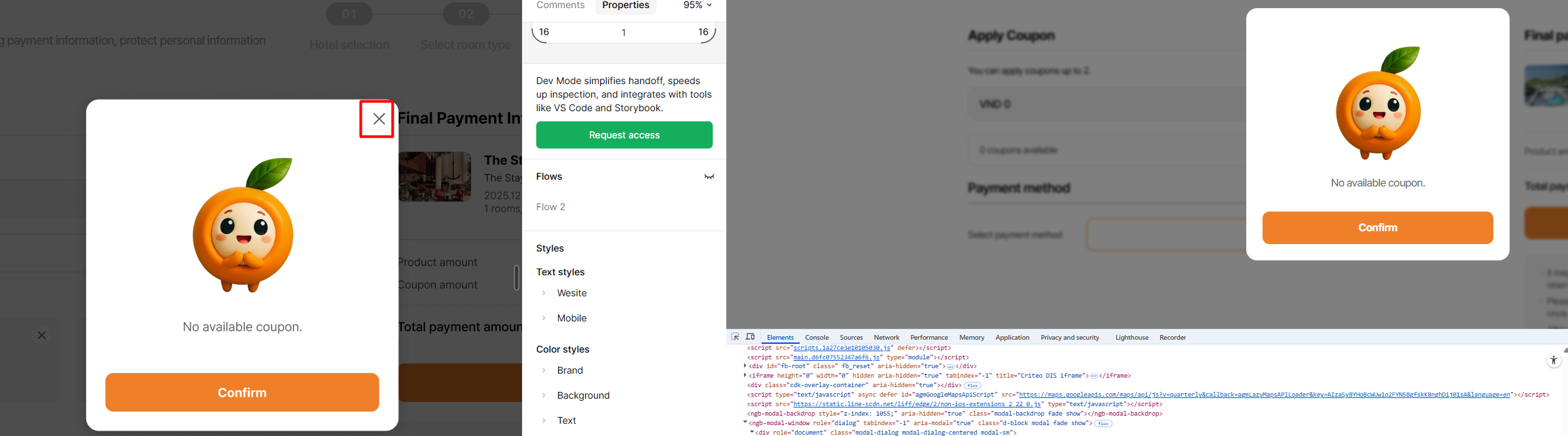
Task: Collapse the modal-dialog document div node
Action: tap(752, 432)
